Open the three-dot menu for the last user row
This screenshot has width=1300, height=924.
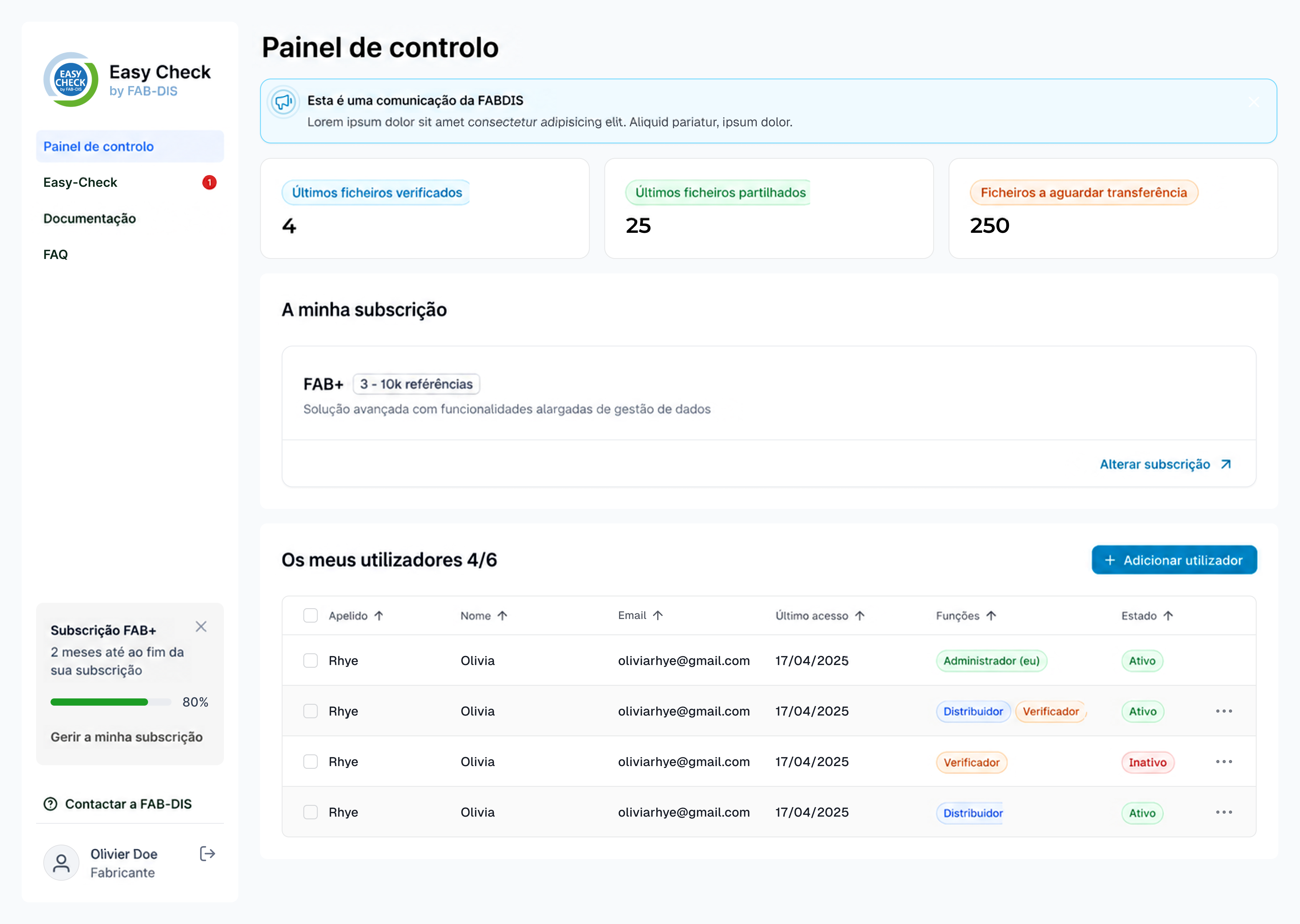1224,812
